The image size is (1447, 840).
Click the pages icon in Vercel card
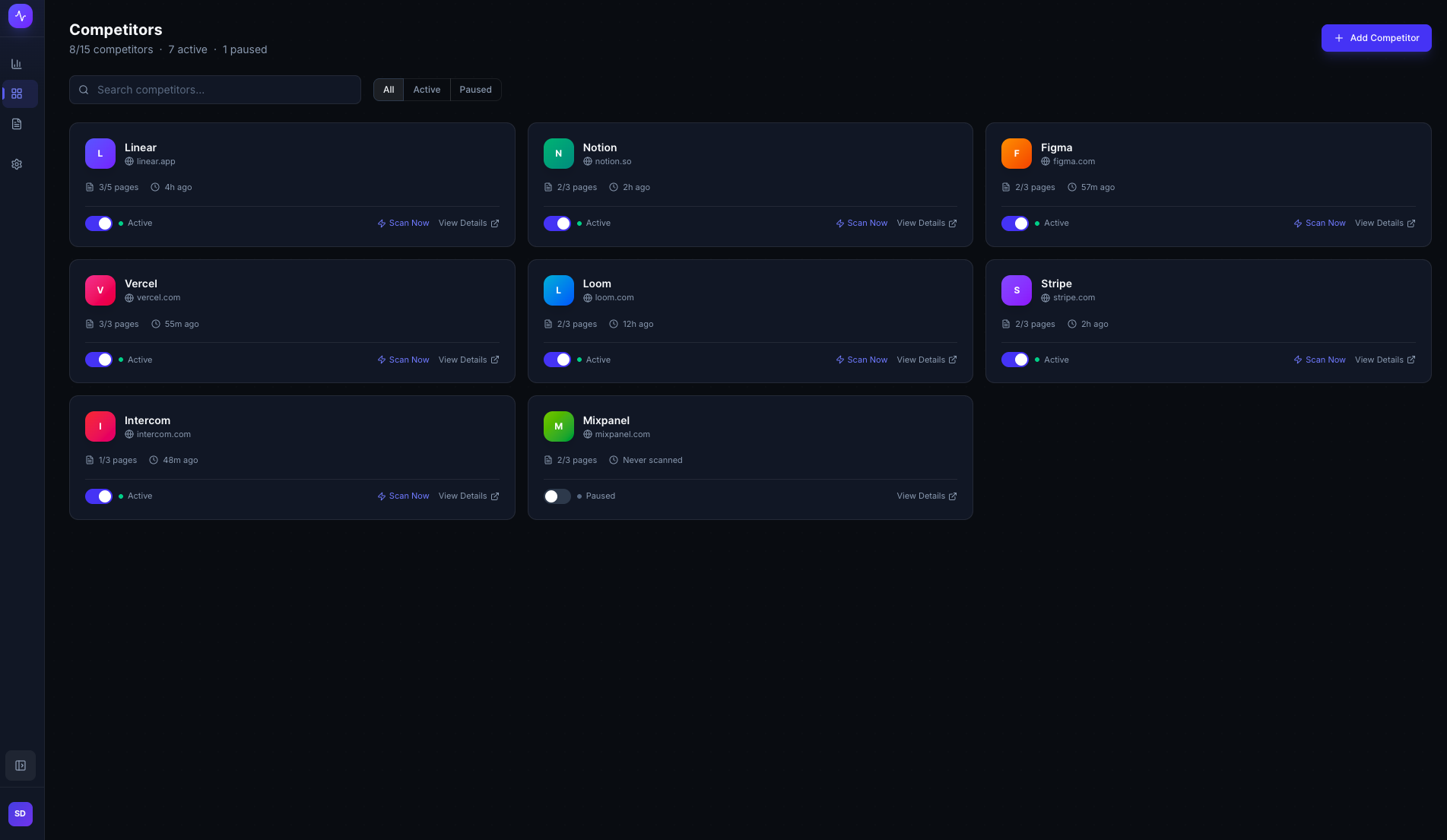pyautogui.click(x=90, y=324)
